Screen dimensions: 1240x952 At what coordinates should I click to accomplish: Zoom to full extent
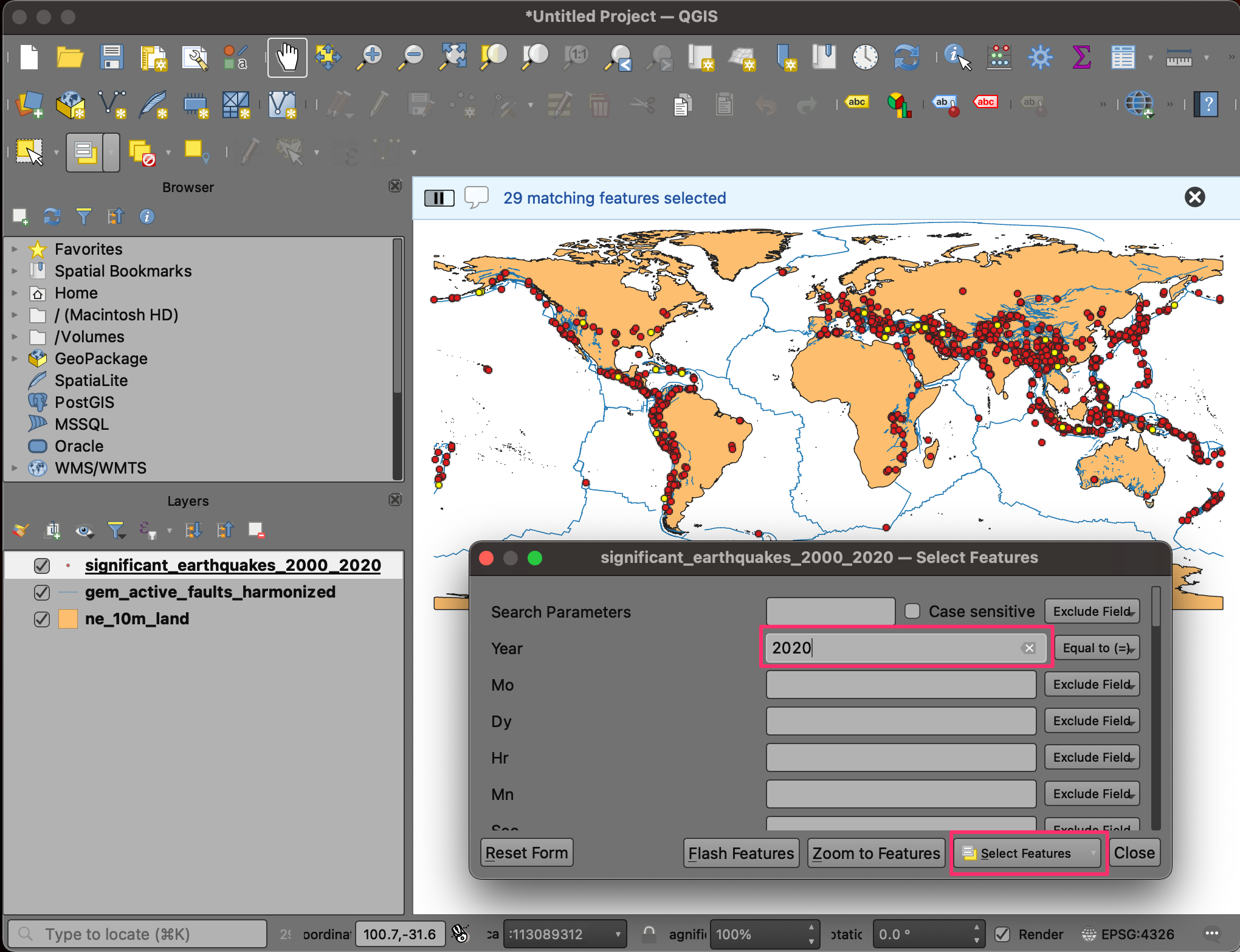453,58
